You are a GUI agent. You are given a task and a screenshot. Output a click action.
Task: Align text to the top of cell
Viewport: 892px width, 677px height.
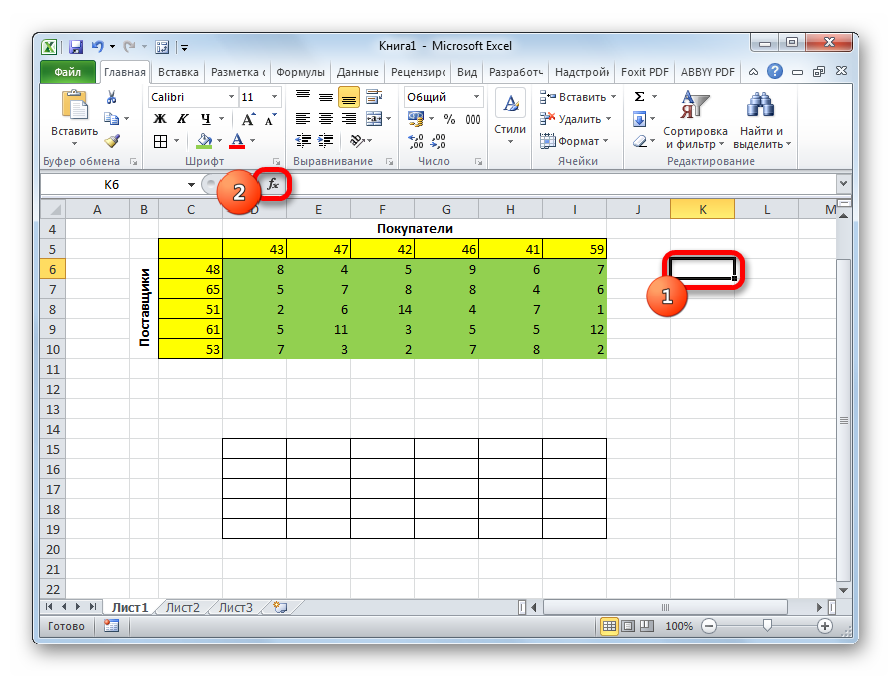point(303,97)
